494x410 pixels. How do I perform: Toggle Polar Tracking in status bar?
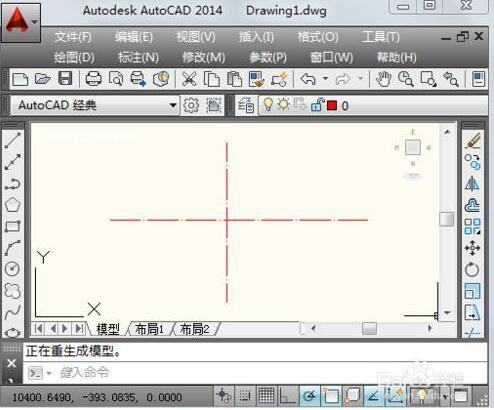click(x=309, y=396)
